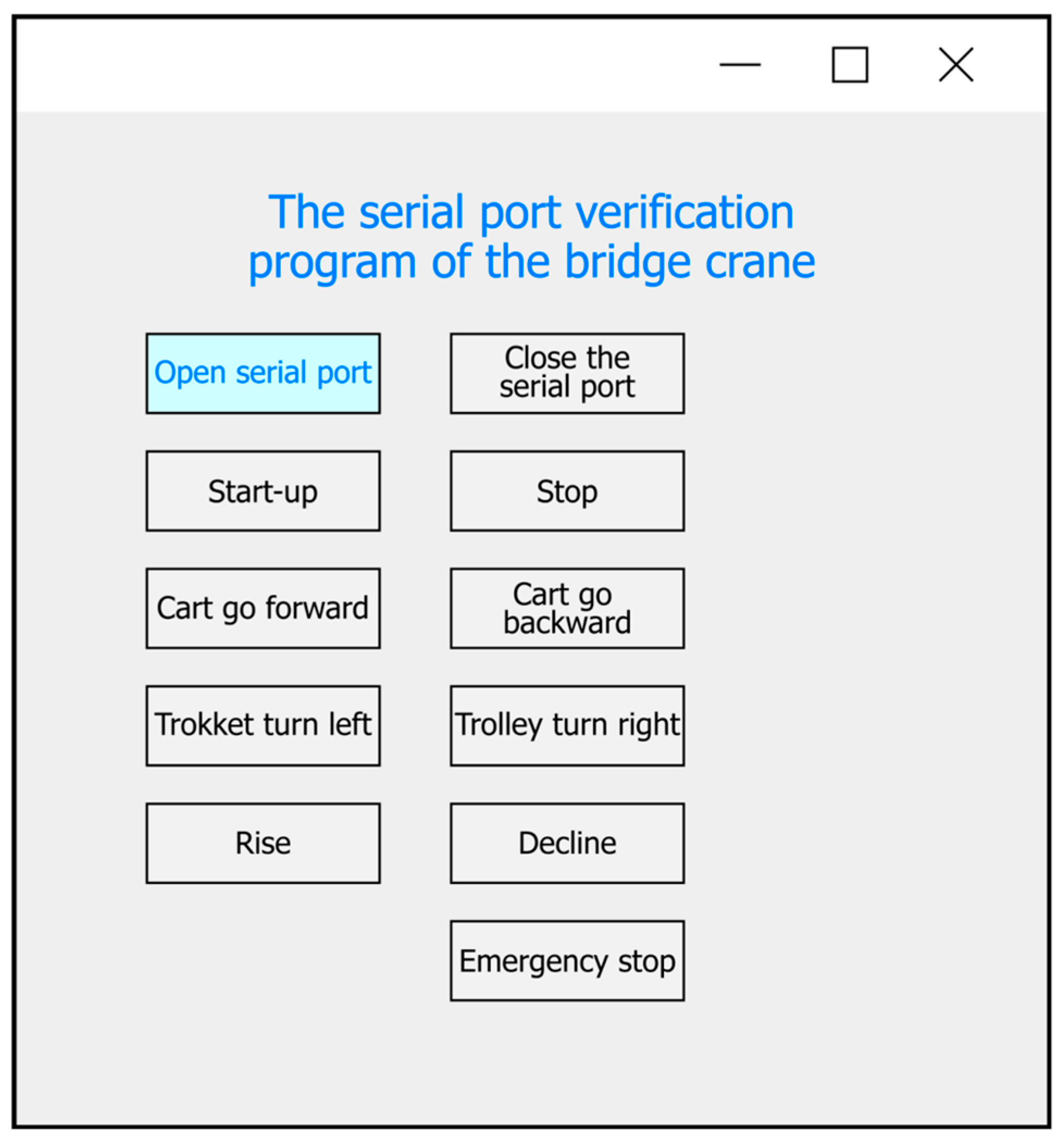The image size is (1064, 1139).
Task: Click the button directly left of Decline
Action: point(263,843)
